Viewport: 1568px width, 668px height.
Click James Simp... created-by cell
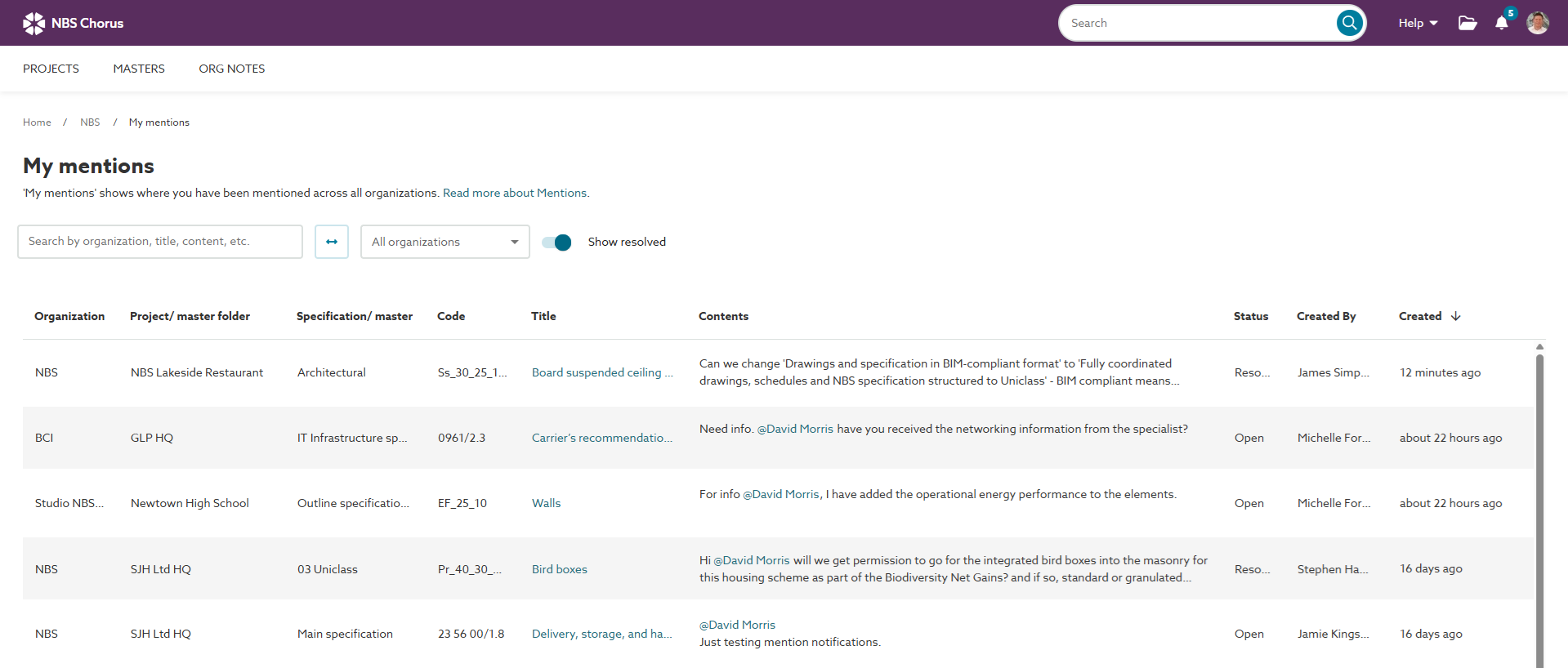point(1333,372)
